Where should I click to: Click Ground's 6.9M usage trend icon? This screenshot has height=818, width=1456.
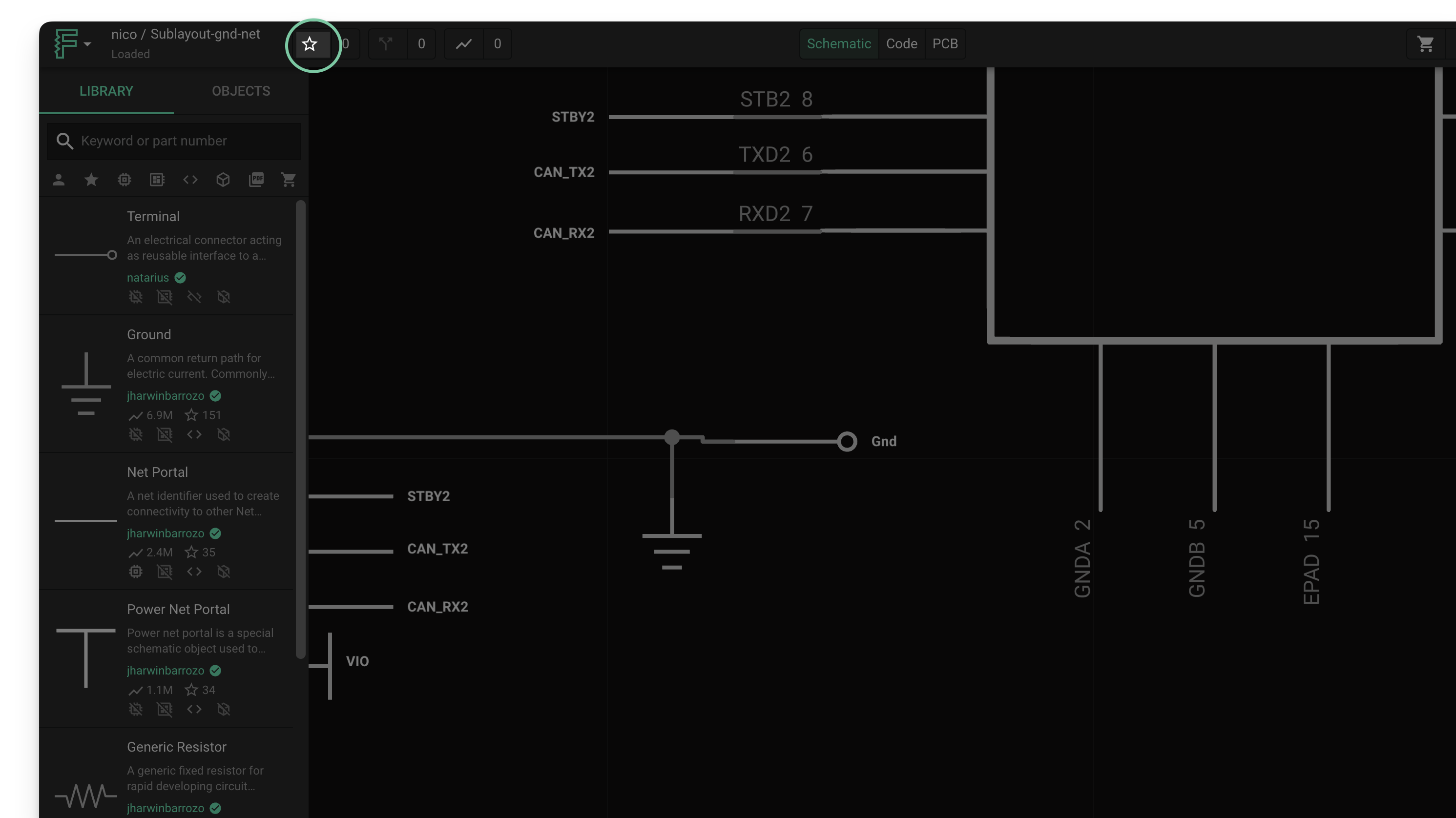pos(136,416)
